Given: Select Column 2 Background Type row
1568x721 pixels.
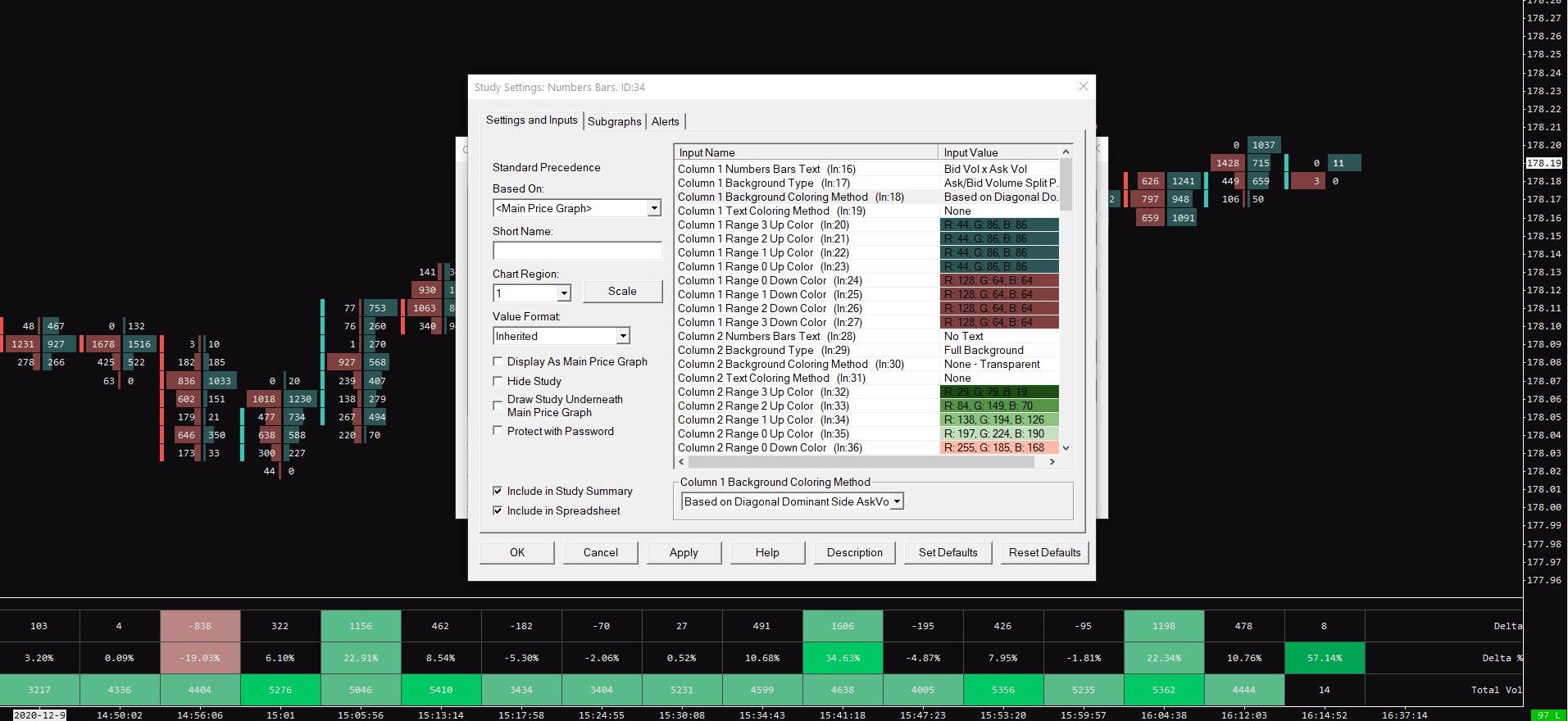Looking at the screenshot, I should 867,350.
